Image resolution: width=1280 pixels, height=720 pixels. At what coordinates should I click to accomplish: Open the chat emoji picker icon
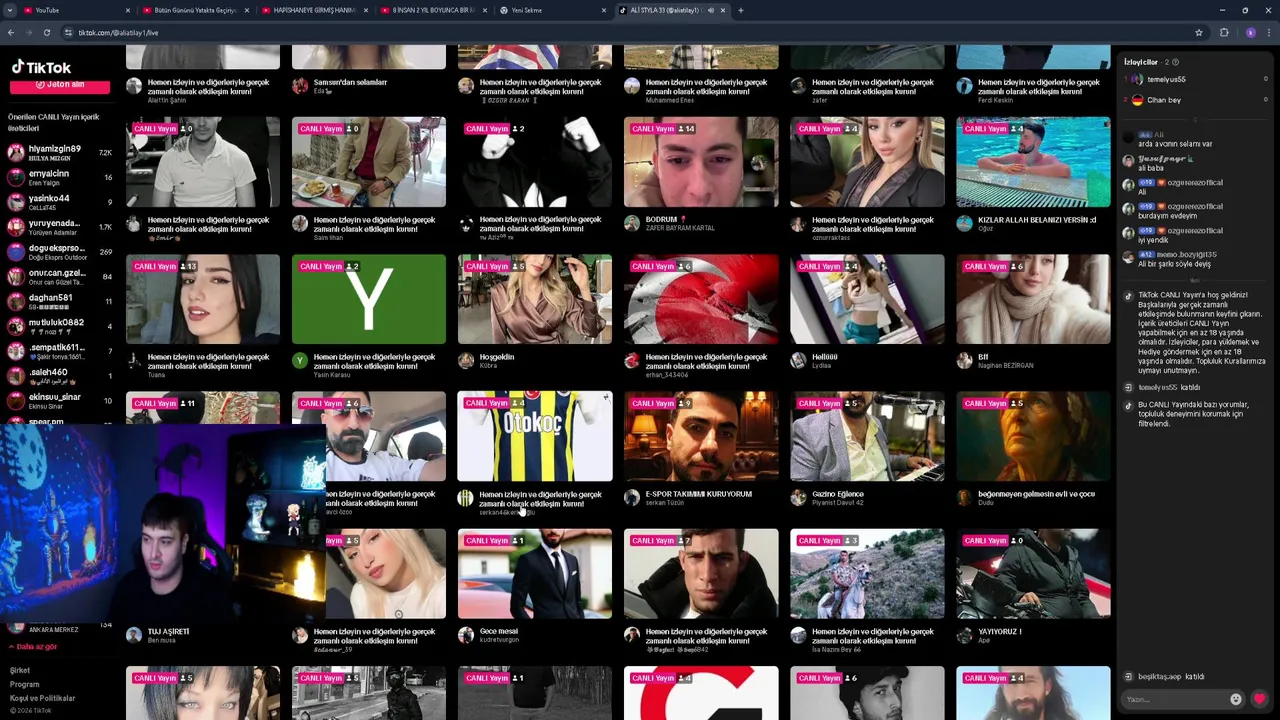coord(1236,699)
